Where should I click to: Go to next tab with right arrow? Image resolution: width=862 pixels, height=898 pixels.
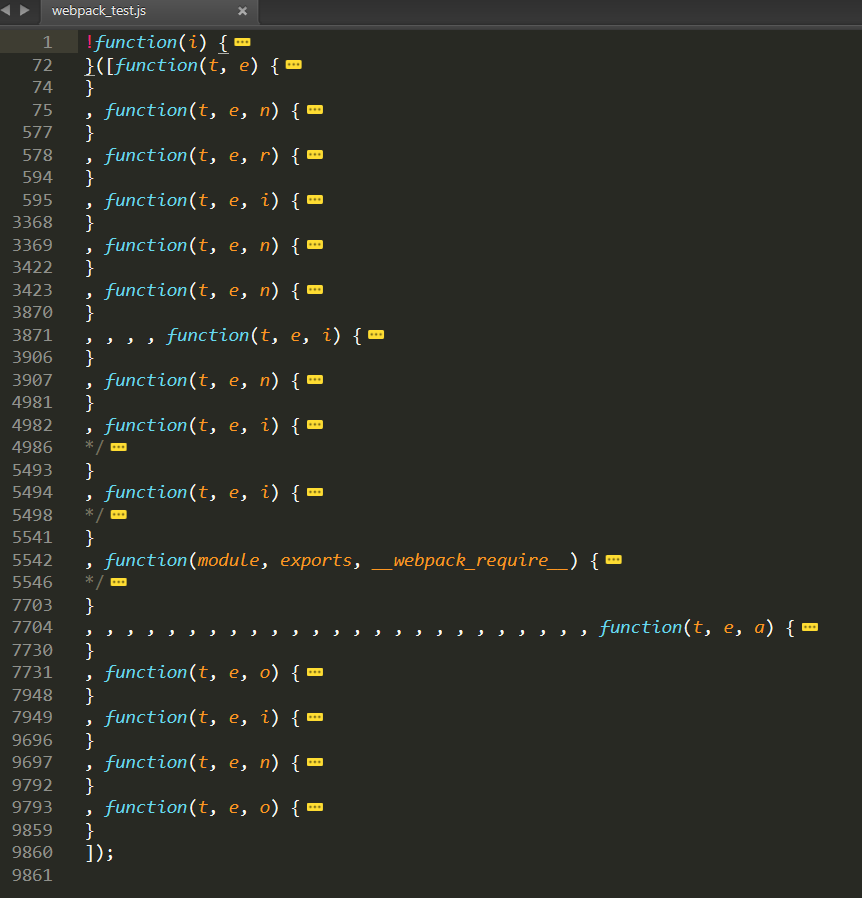(x=25, y=10)
